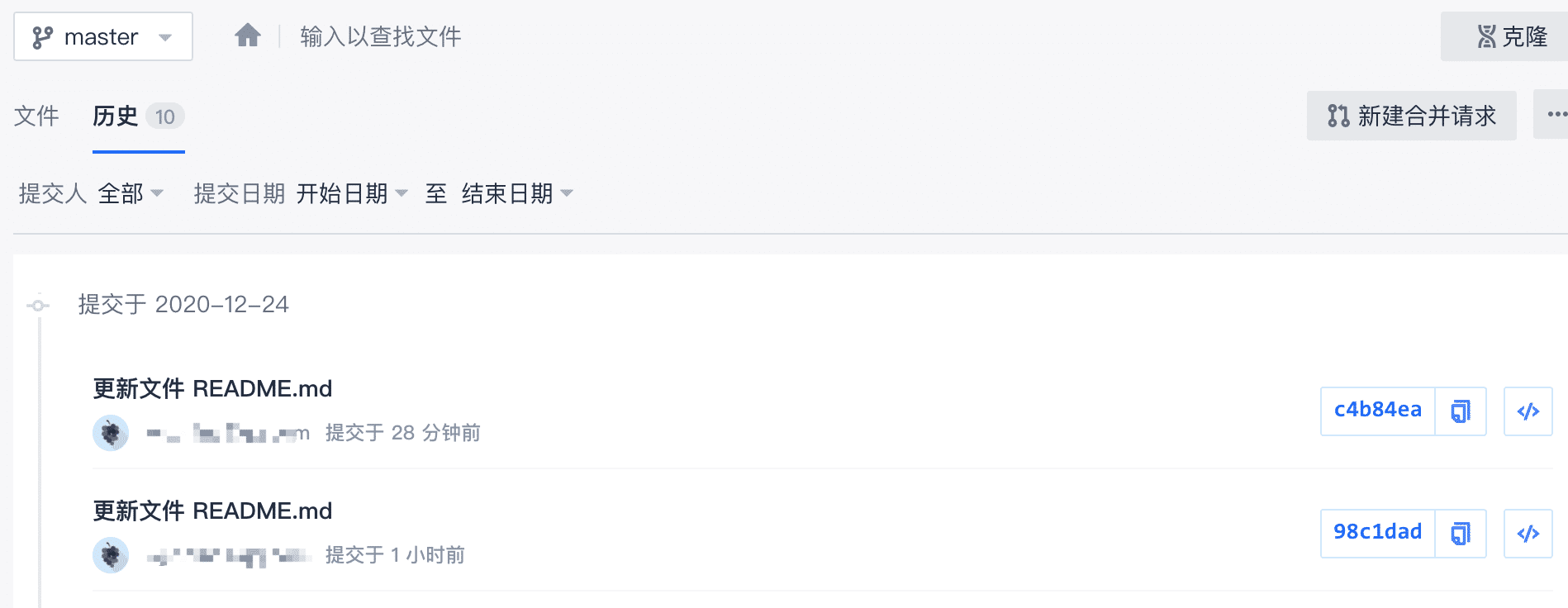
Task: Click the home icon beside file search
Action: [248, 36]
